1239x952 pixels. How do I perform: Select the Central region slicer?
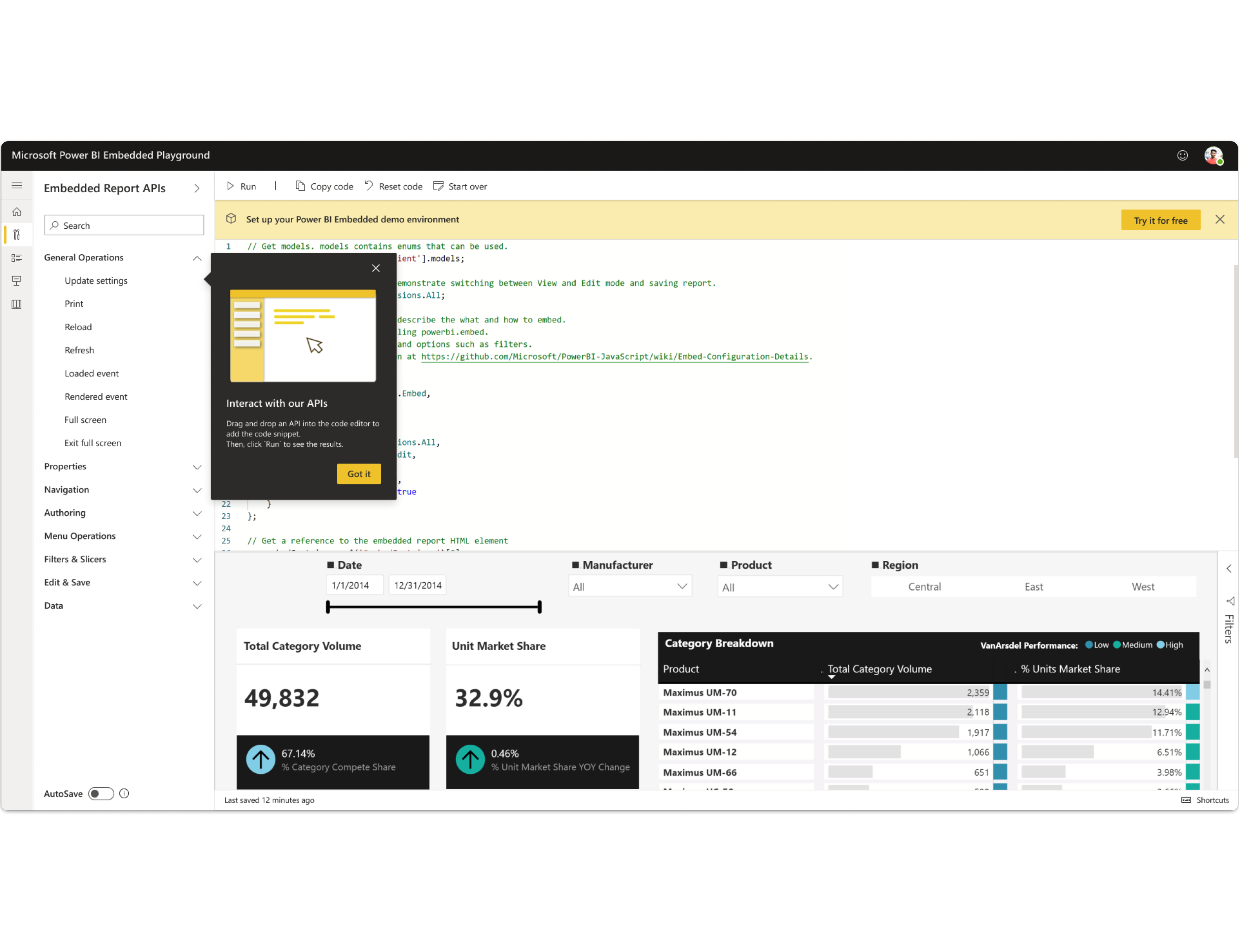point(925,586)
